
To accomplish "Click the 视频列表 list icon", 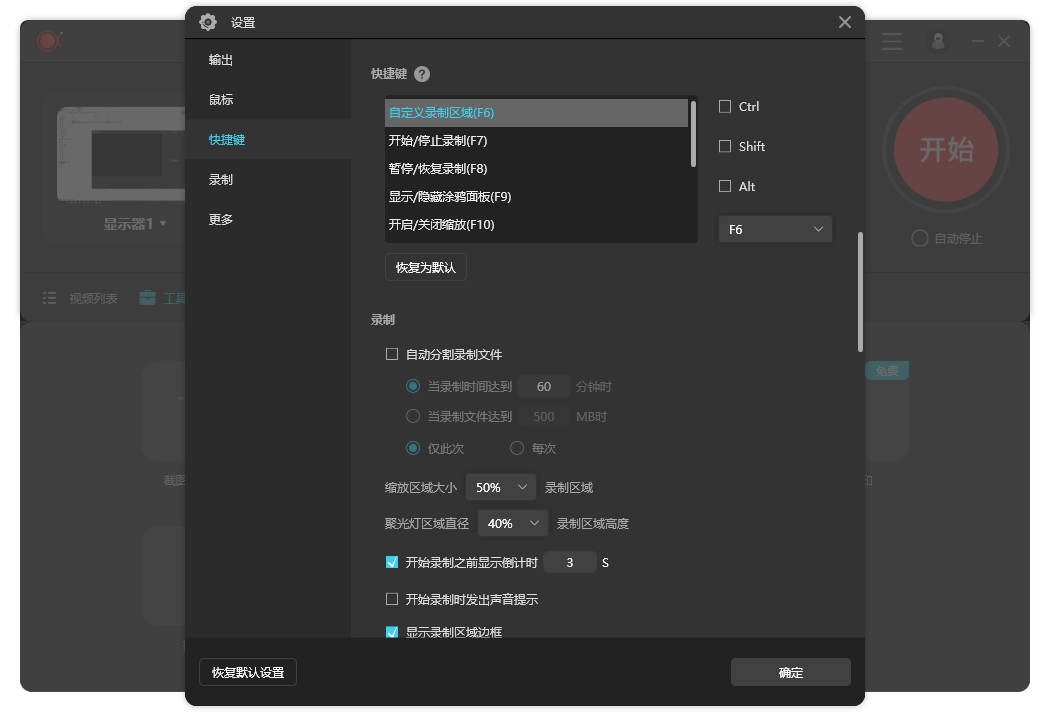I will (x=49, y=297).
